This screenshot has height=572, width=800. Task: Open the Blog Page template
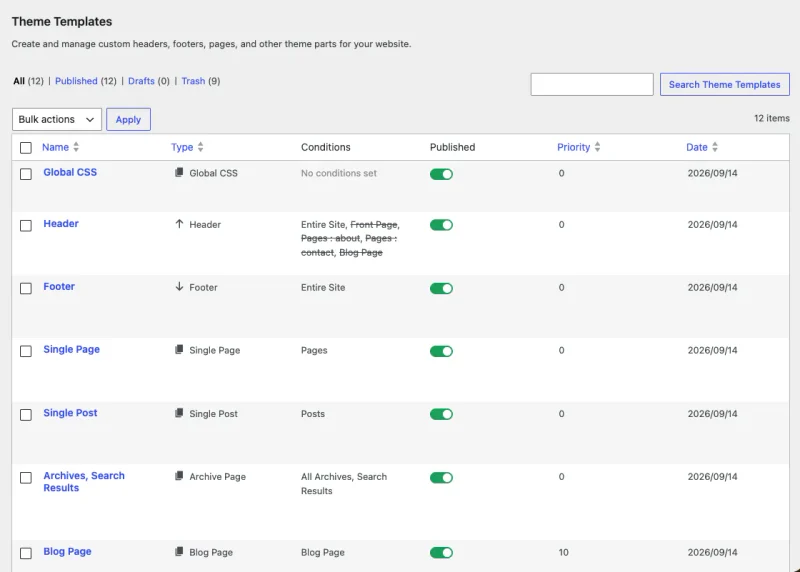coord(67,552)
